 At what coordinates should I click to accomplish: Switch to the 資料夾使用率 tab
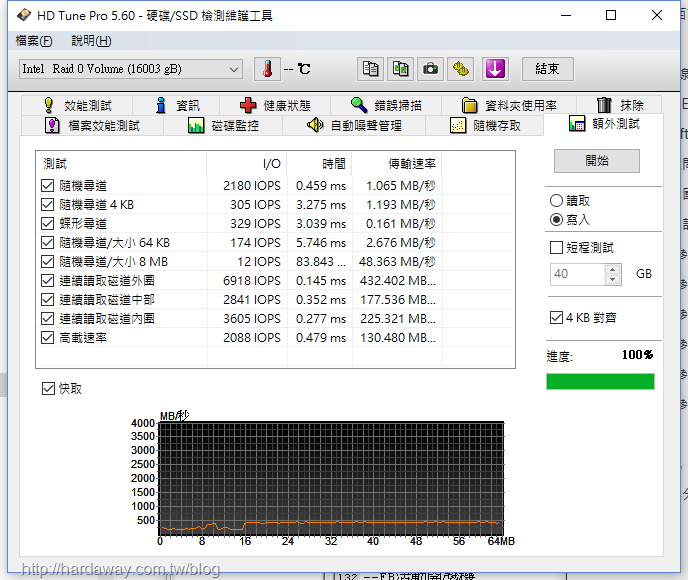509,105
